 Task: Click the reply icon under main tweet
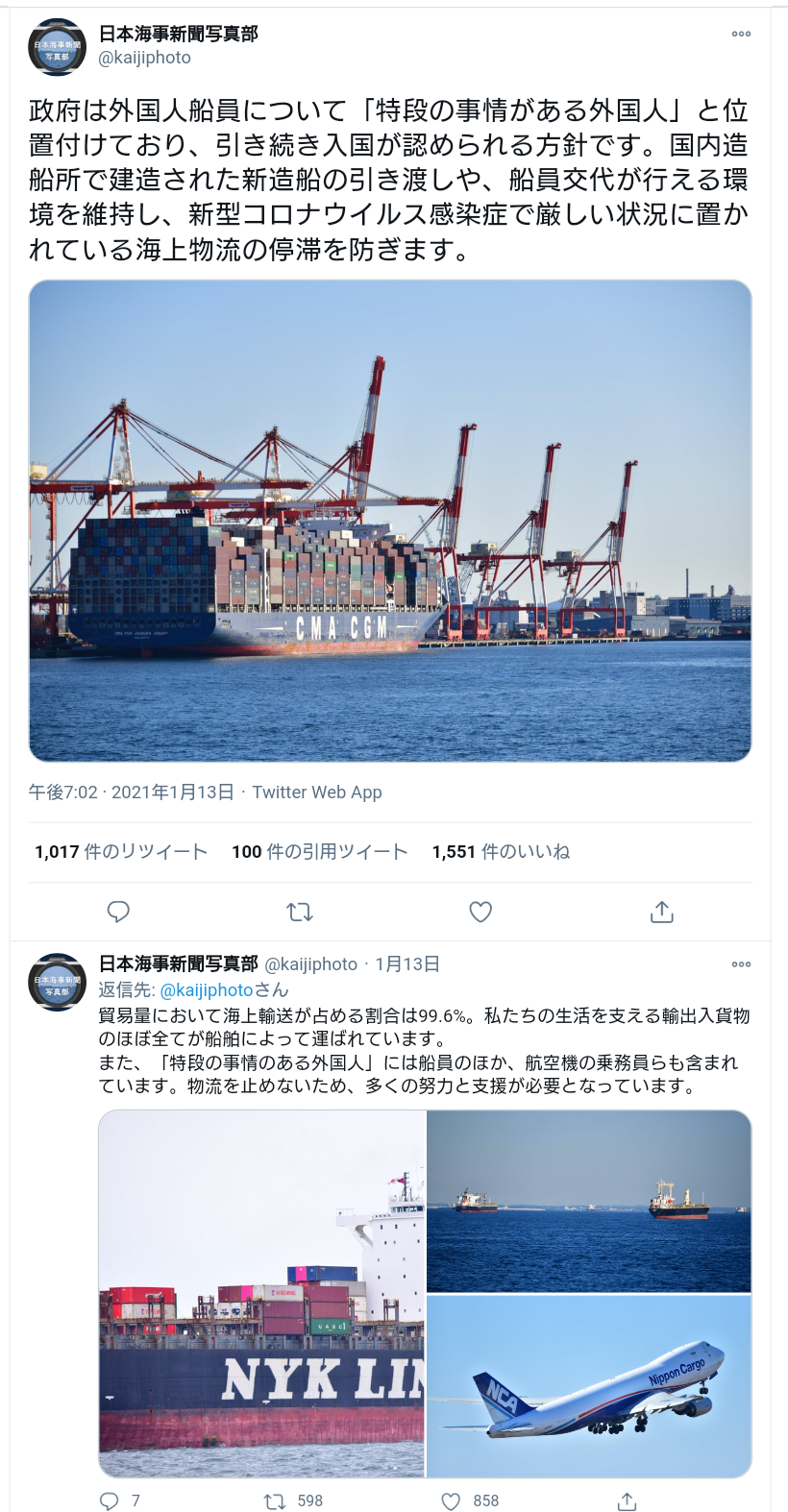tap(118, 912)
